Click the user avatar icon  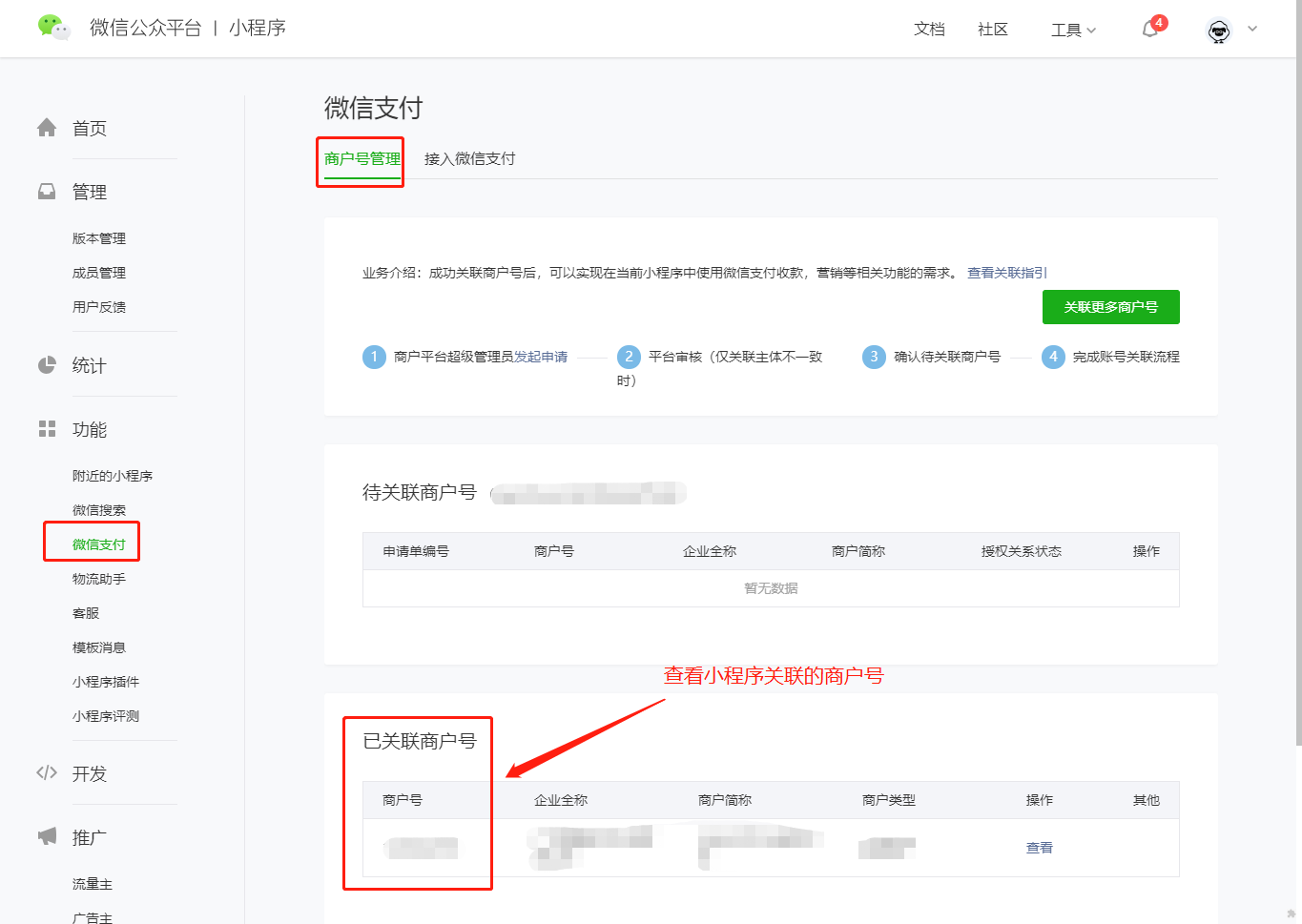1219,31
